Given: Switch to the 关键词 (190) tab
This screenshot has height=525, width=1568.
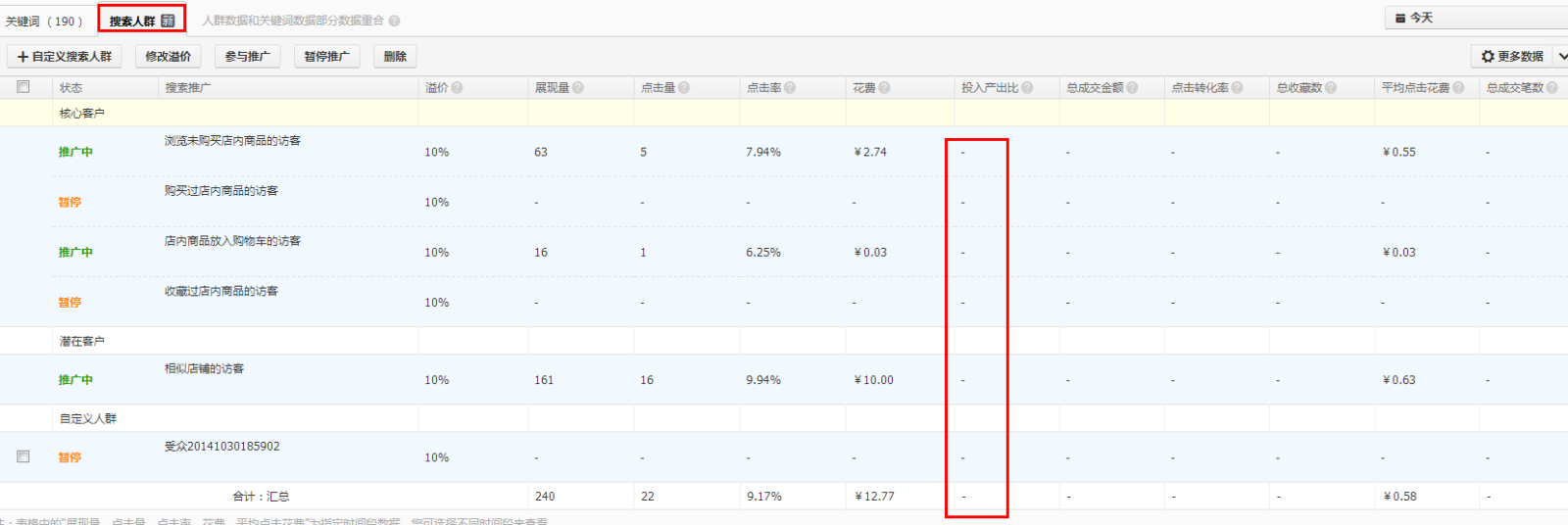Looking at the screenshot, I should point(44,21).
